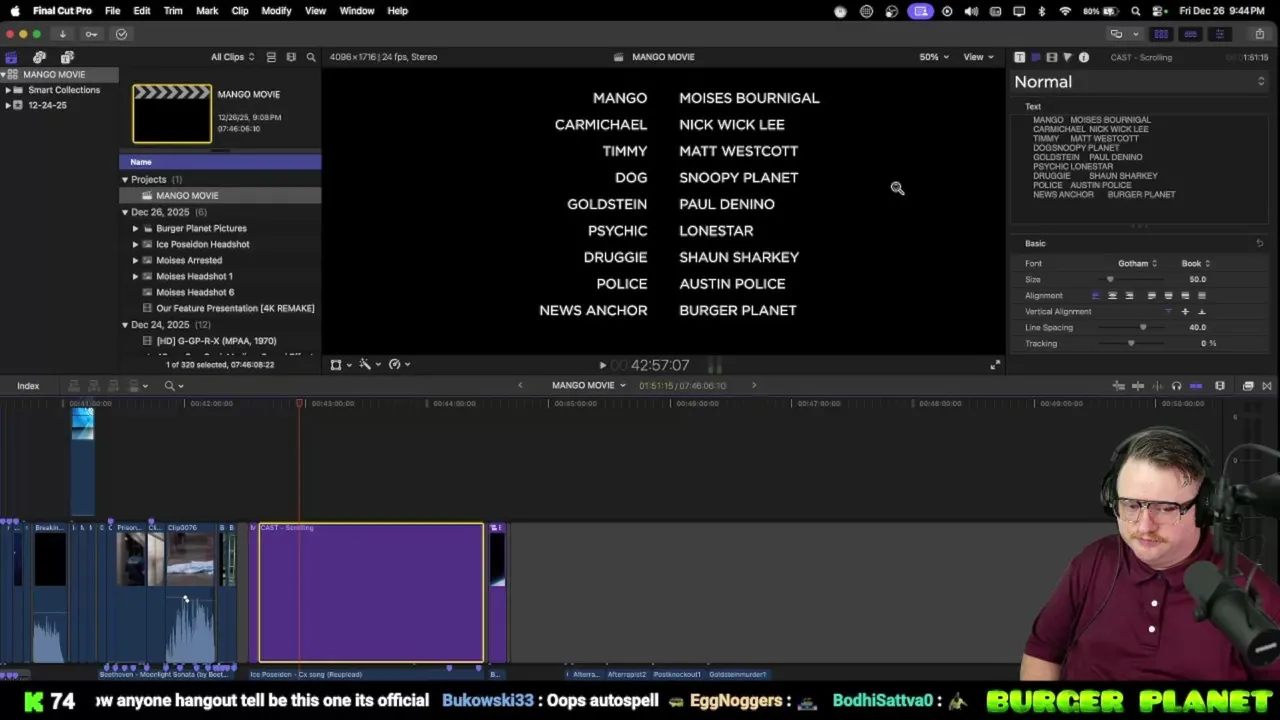The width and height of the screenshot is (1280, 720).
Task: Expand viewer to full screen
Action: click(x=995, y=365)
